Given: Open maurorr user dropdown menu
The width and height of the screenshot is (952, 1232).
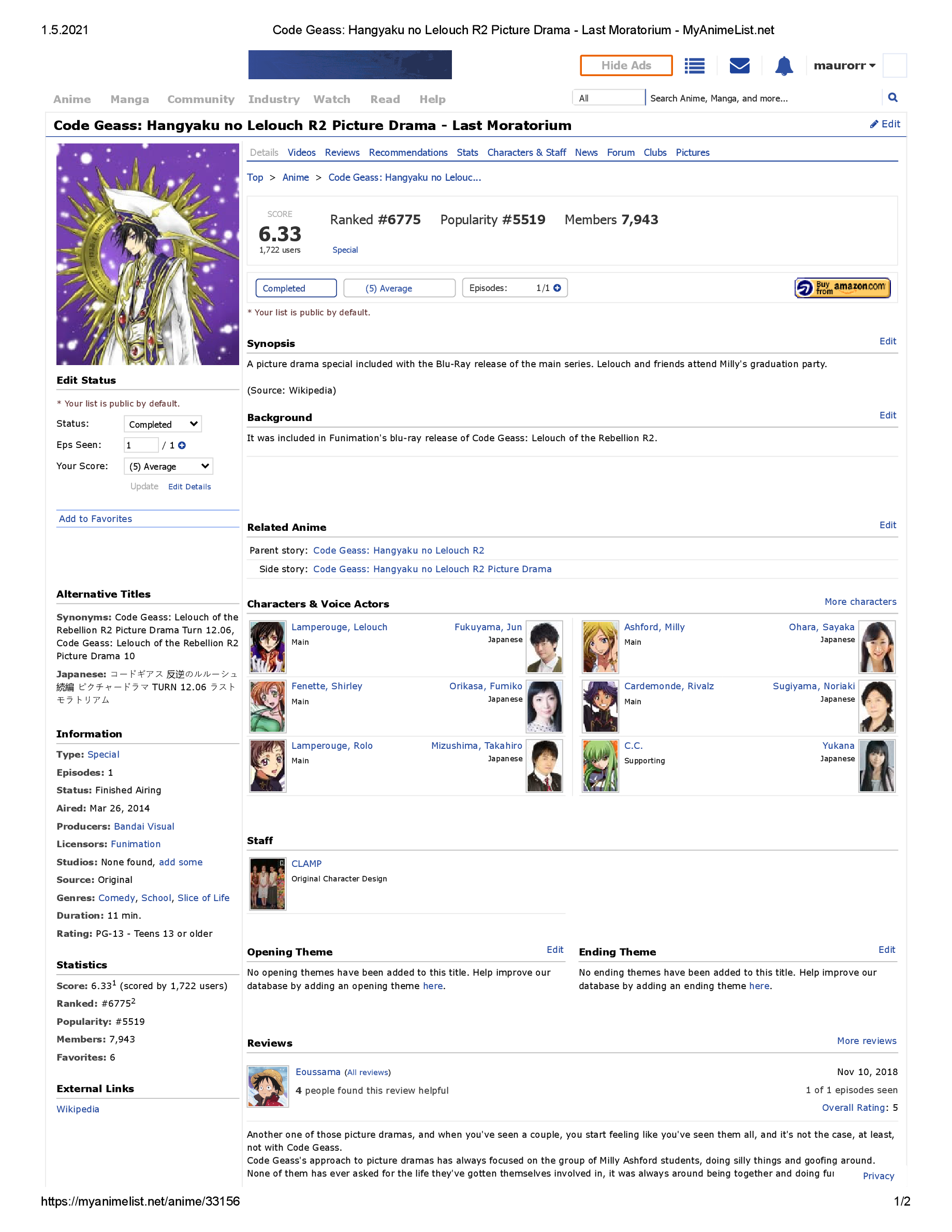Looking at the screenshot, I should (x=844, y=65).
